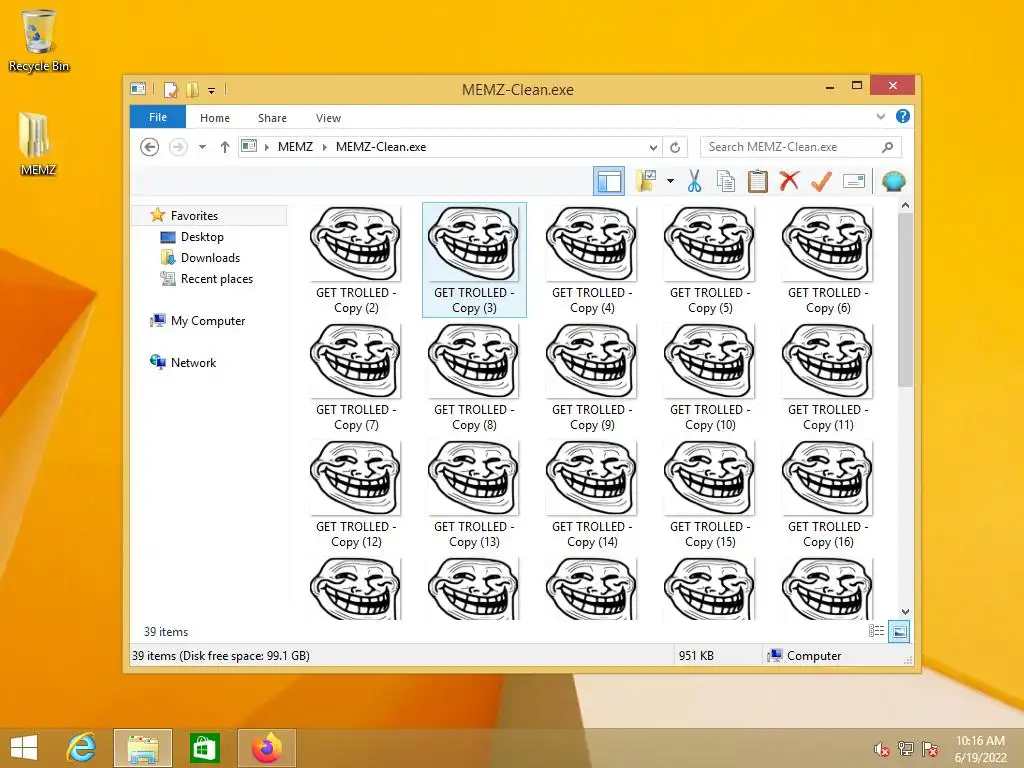Open Customize Quick Access Toolbar dropdown
This screenshot has width=1024, height=768.
pos(212,90)
